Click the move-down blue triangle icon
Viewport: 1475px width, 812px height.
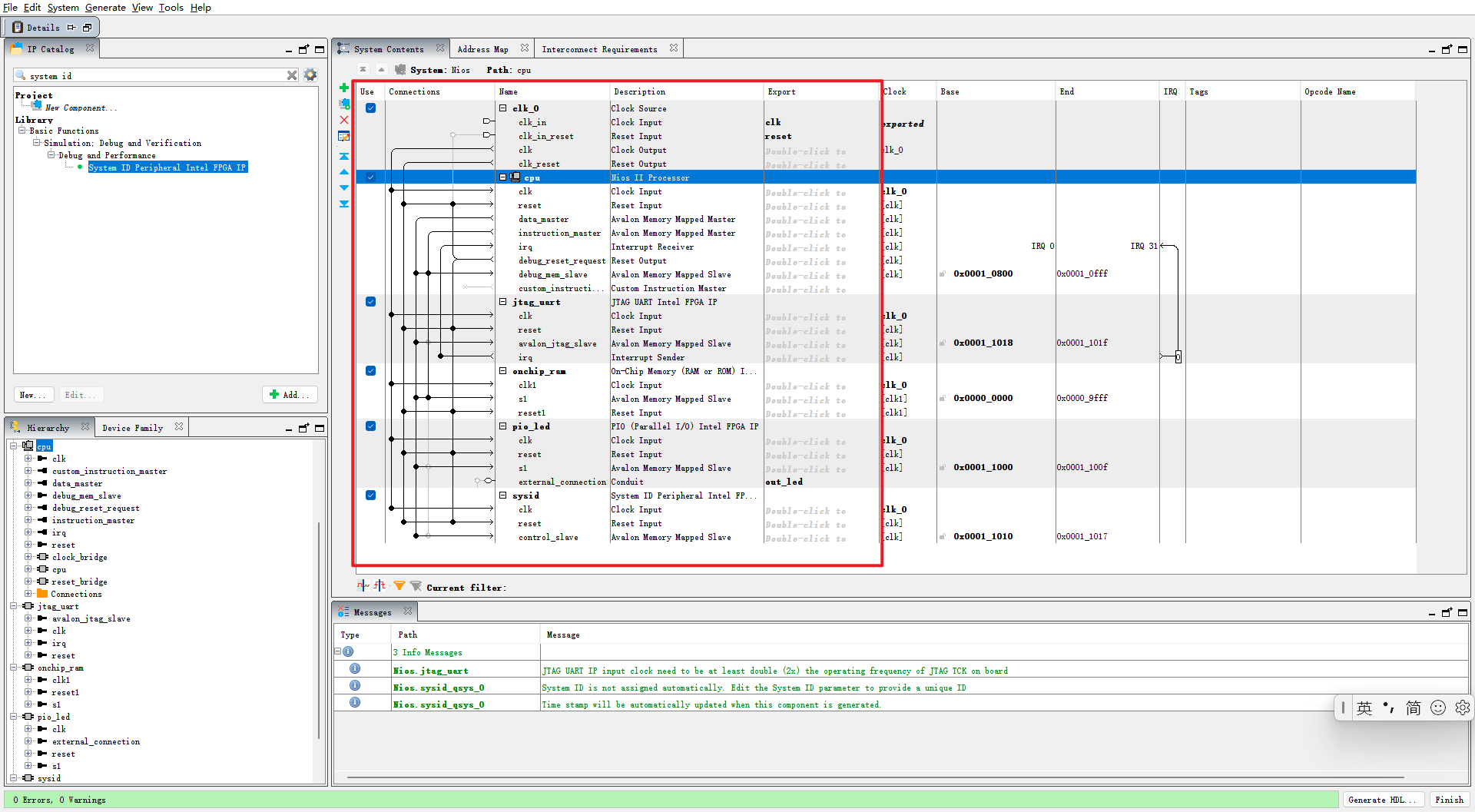pyautogui.click(x=344, y=188)
